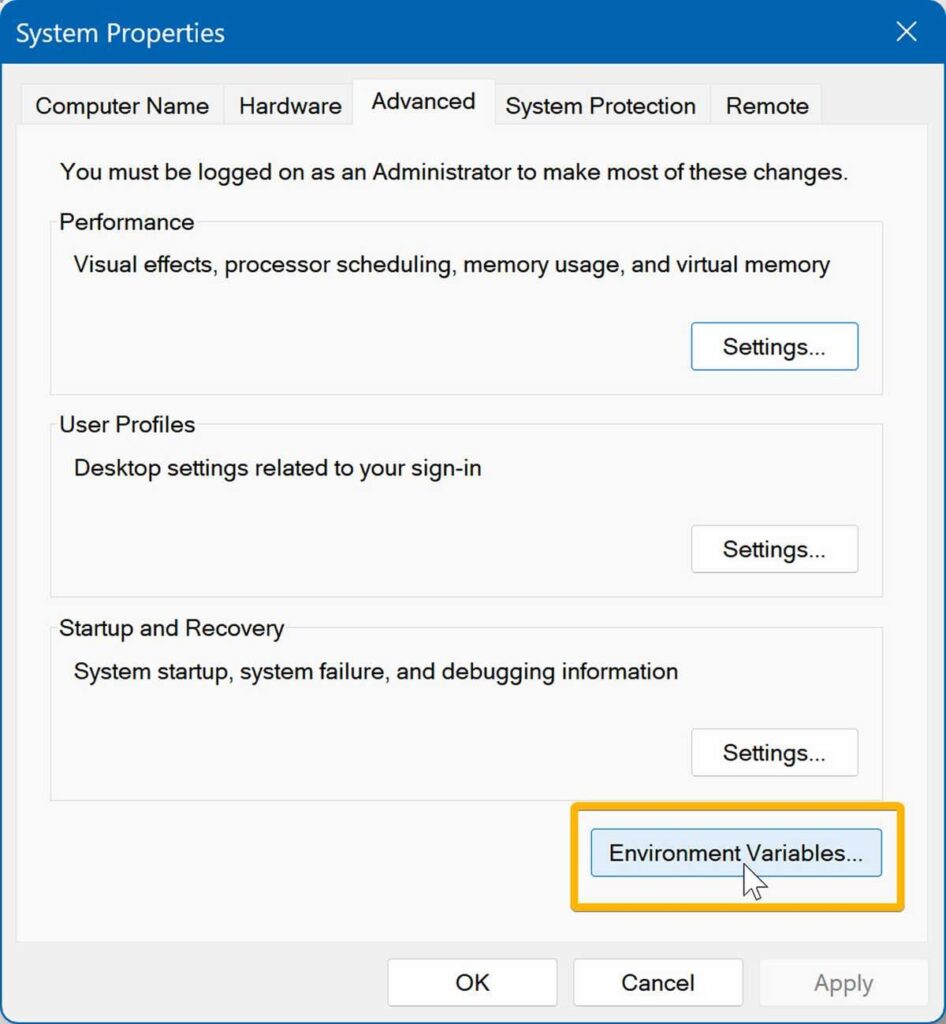946x1024 pixels.
Task: Switch to the Computer Name tab
Action: click(122, 106)
